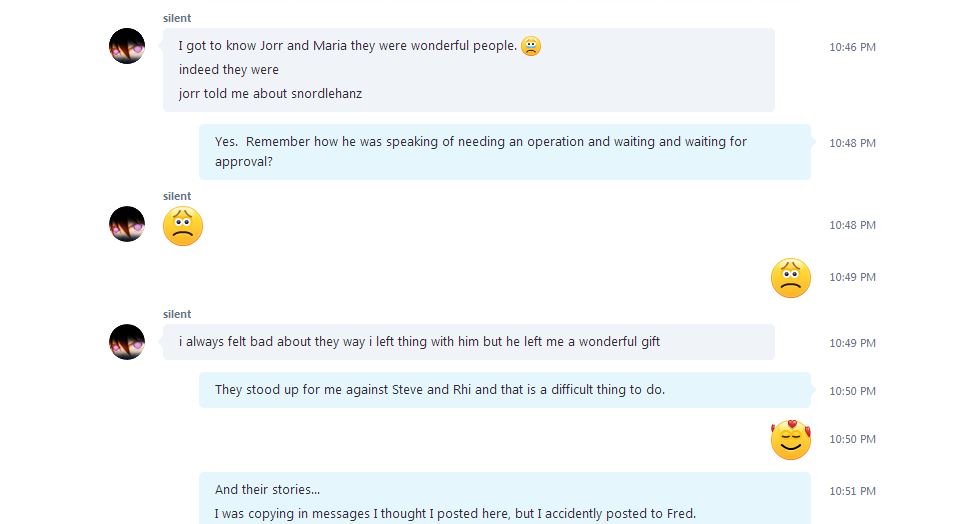Click the 10:51 PM timestamp
Image resolution: width=980 pixels, height=524 pixels.
tap(852, 491)
